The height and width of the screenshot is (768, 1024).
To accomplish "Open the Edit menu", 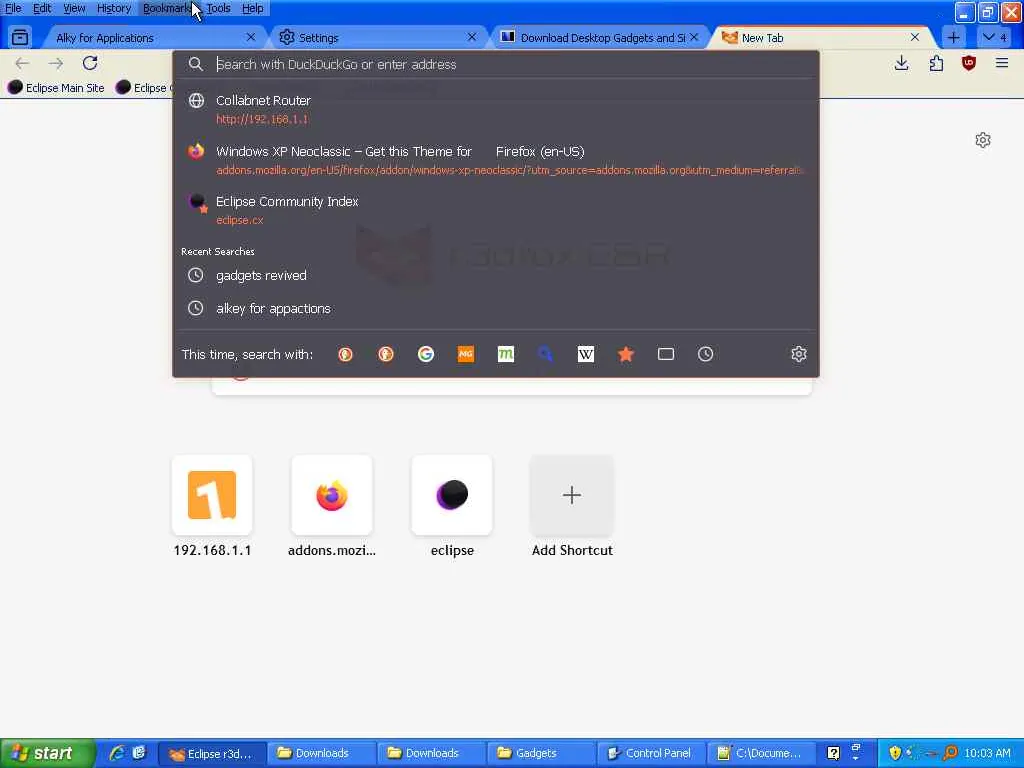I will (42, 8).
